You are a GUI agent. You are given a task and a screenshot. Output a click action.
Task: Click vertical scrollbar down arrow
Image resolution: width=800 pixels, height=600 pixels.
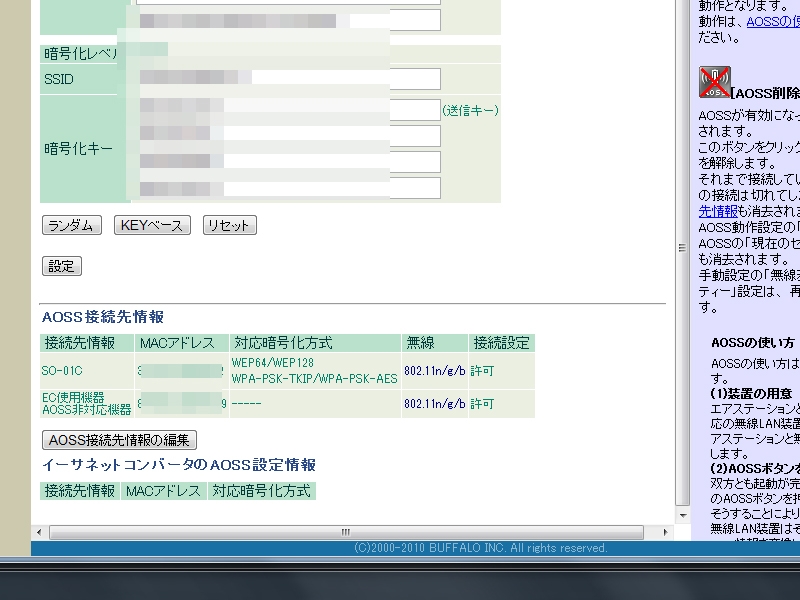click(x=683, y=515)
